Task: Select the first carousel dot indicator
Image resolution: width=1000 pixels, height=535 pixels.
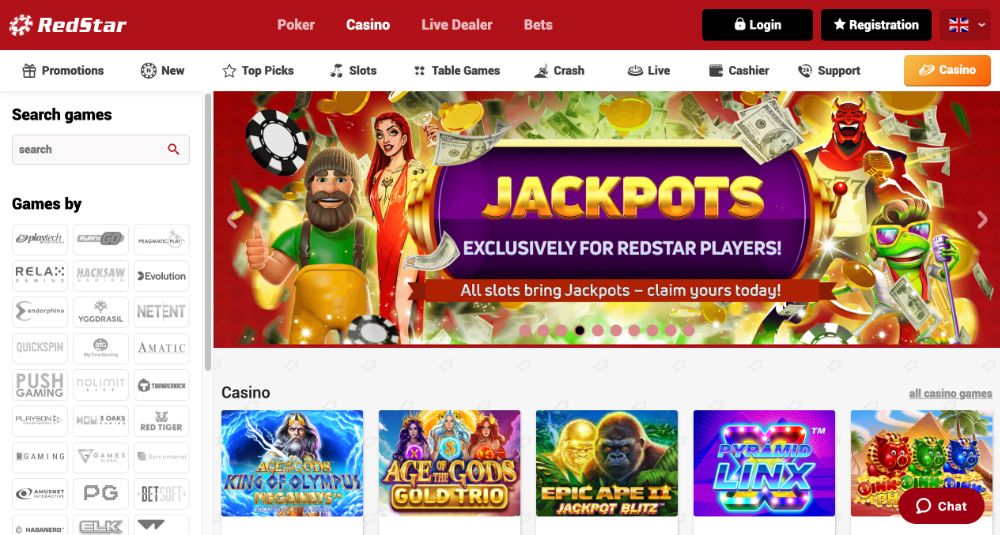Action: tap(525, 330)
